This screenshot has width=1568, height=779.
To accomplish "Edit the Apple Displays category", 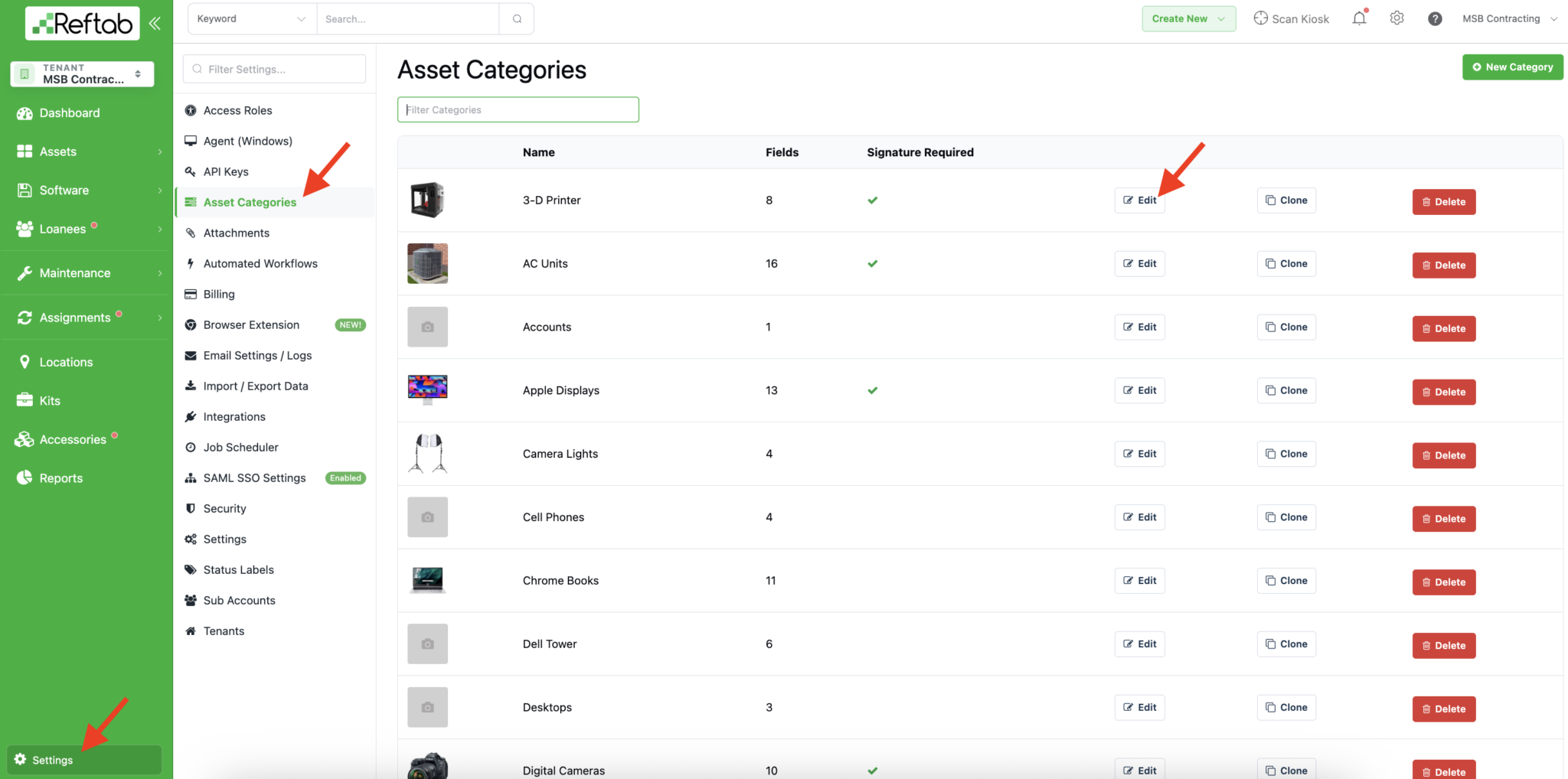I will (x=1139, y=390).
